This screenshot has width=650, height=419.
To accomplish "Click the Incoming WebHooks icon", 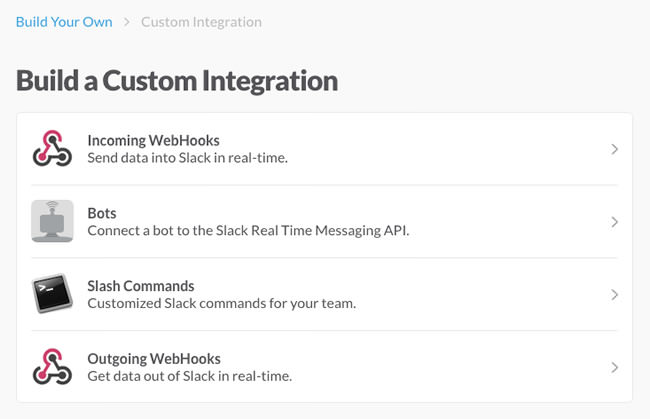I will tap(52, 149).
